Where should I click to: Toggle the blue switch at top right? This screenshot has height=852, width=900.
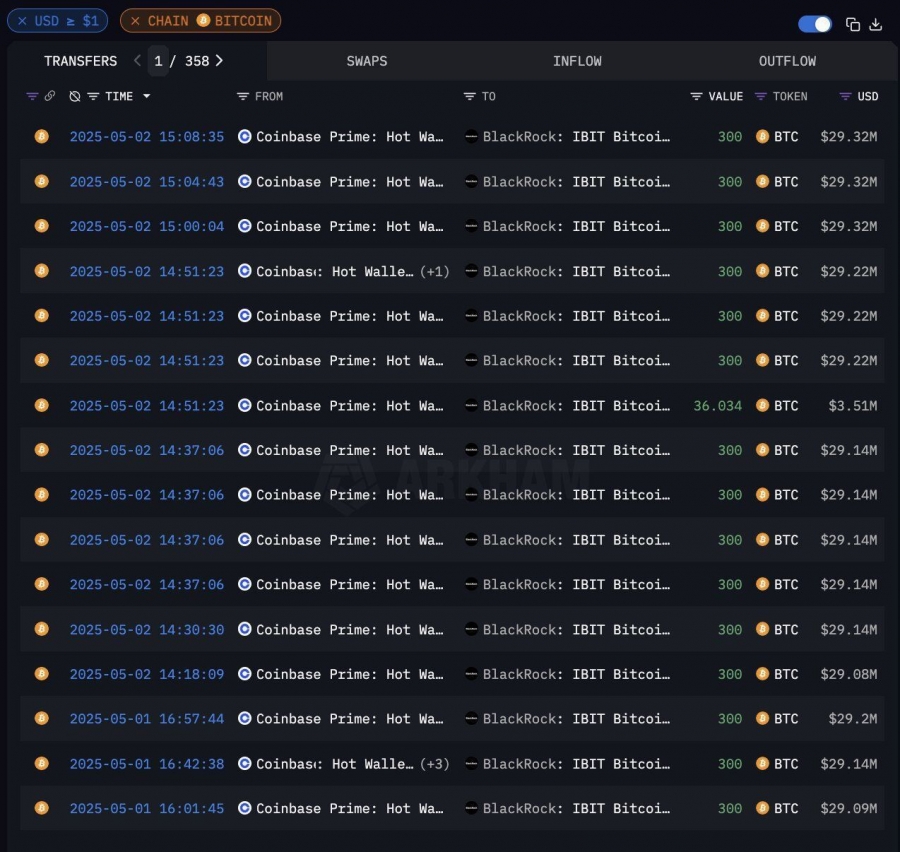point(814,24)
